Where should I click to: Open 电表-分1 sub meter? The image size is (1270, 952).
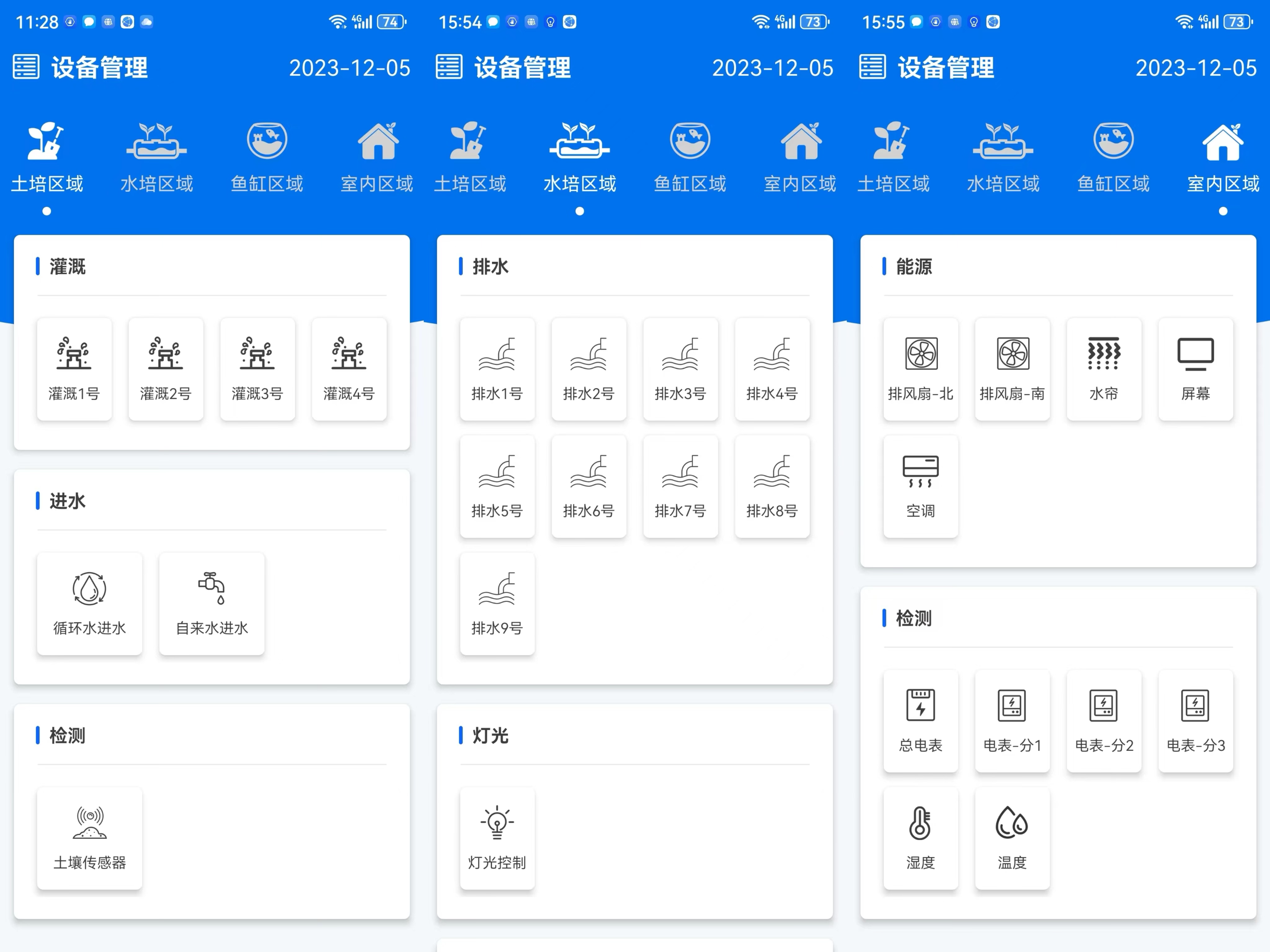point(1012,721)
